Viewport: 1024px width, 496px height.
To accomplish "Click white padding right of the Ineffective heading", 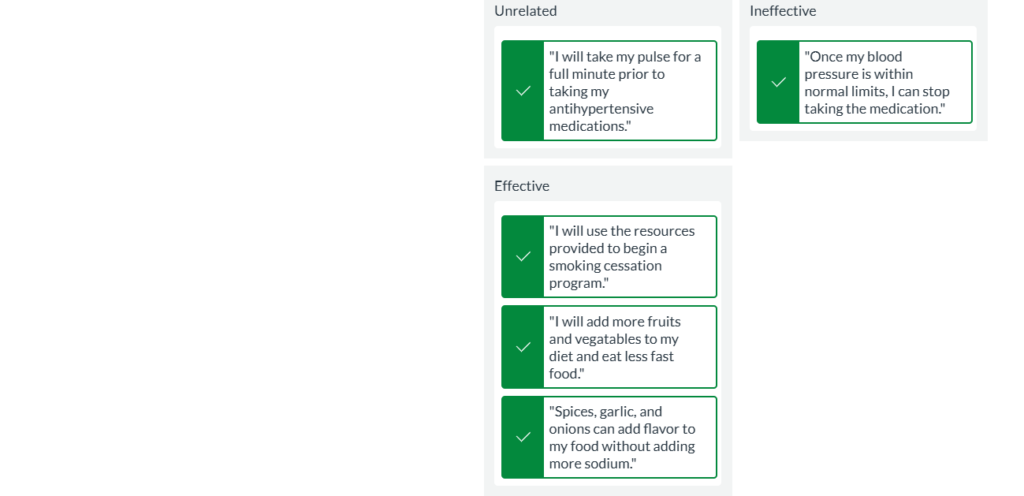I will coord(900,11).
